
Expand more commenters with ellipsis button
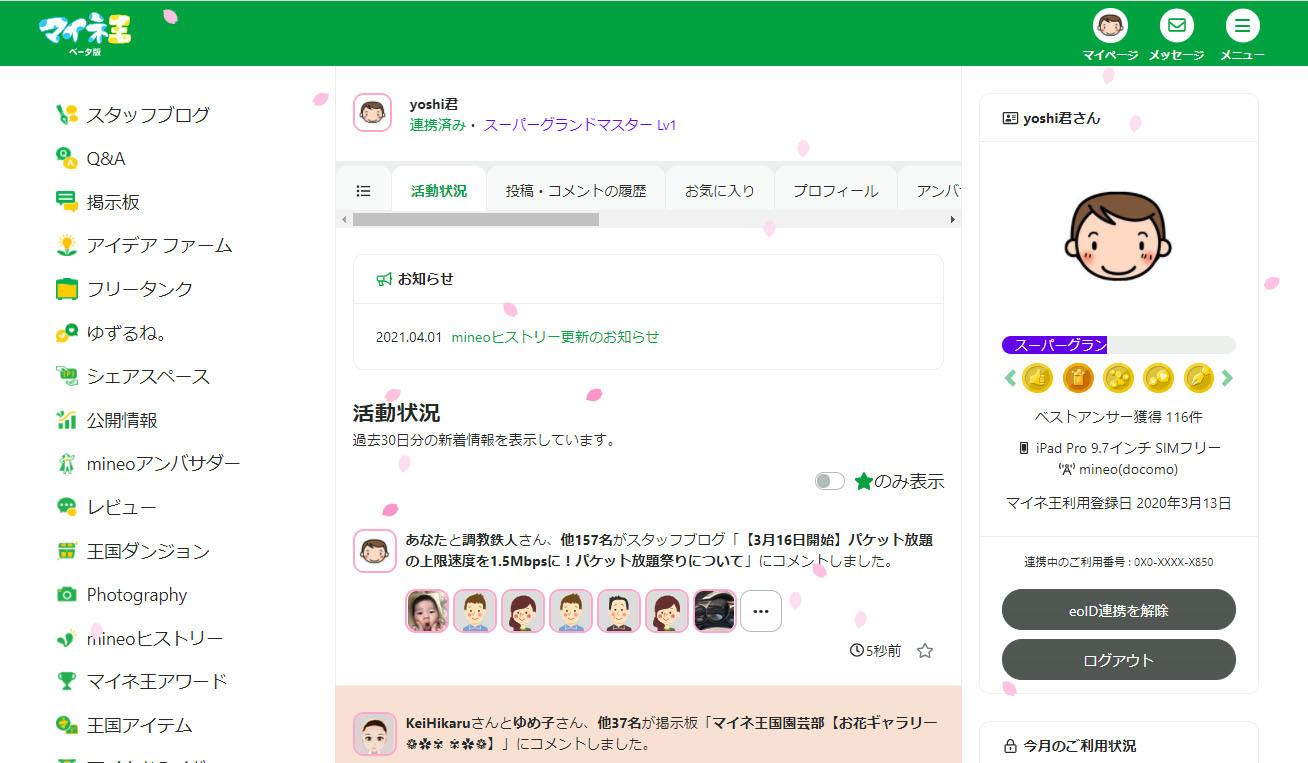click(x=760, y=611)
